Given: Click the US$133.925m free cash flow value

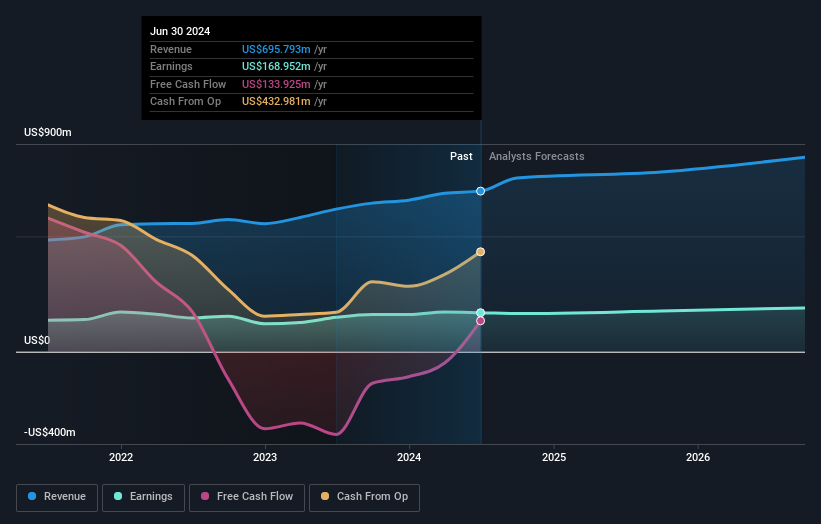Looking at the screenshot, I should [x=276, y=84].
